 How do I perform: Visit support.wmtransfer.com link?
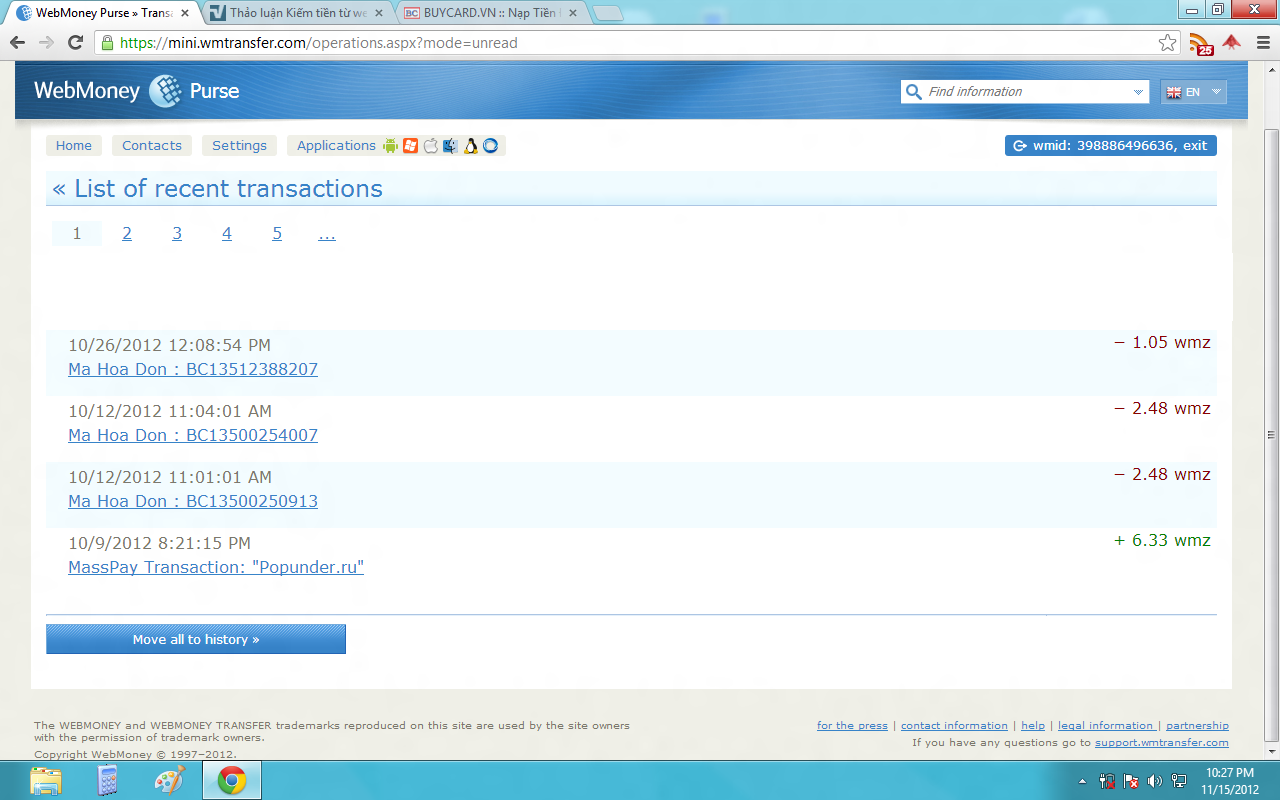click(x=1162, y=742)
